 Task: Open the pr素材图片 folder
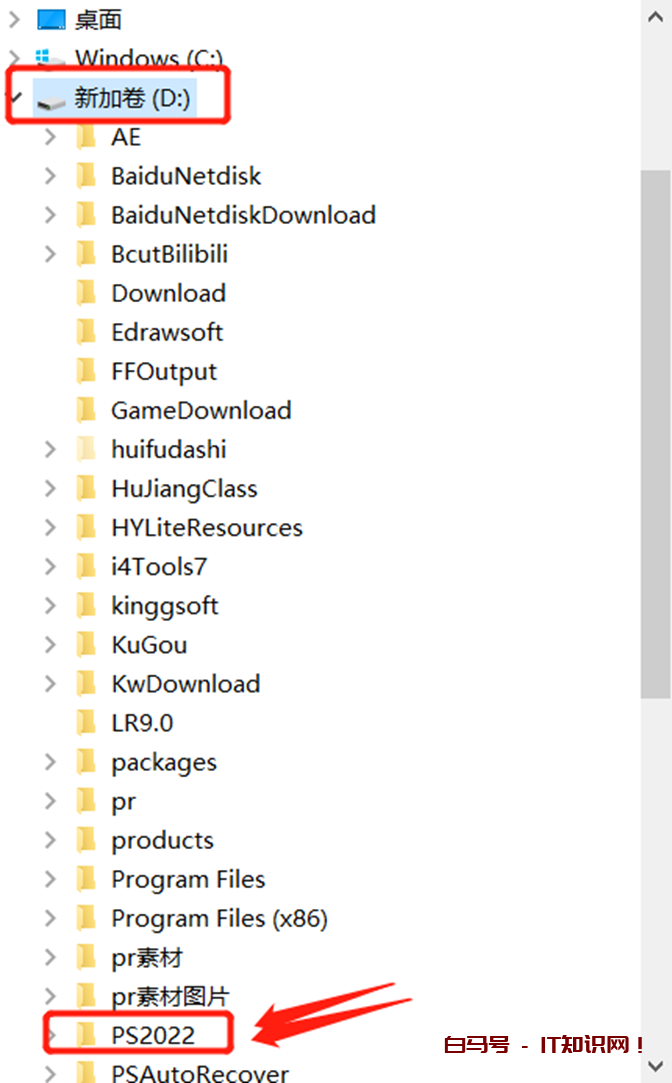(x=170, y=996)
